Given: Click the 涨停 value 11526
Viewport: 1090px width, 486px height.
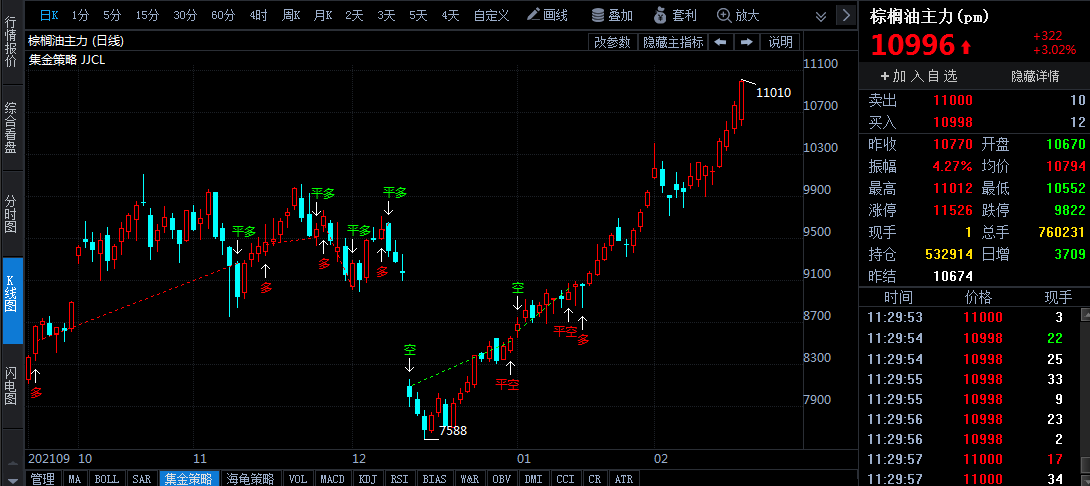Looking at the screenshot, I should [953, 210].
